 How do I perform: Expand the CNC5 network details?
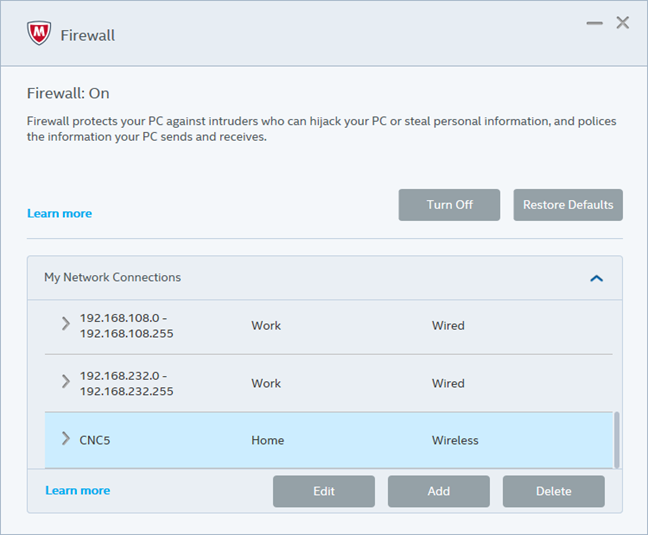[x=66, y=438]
